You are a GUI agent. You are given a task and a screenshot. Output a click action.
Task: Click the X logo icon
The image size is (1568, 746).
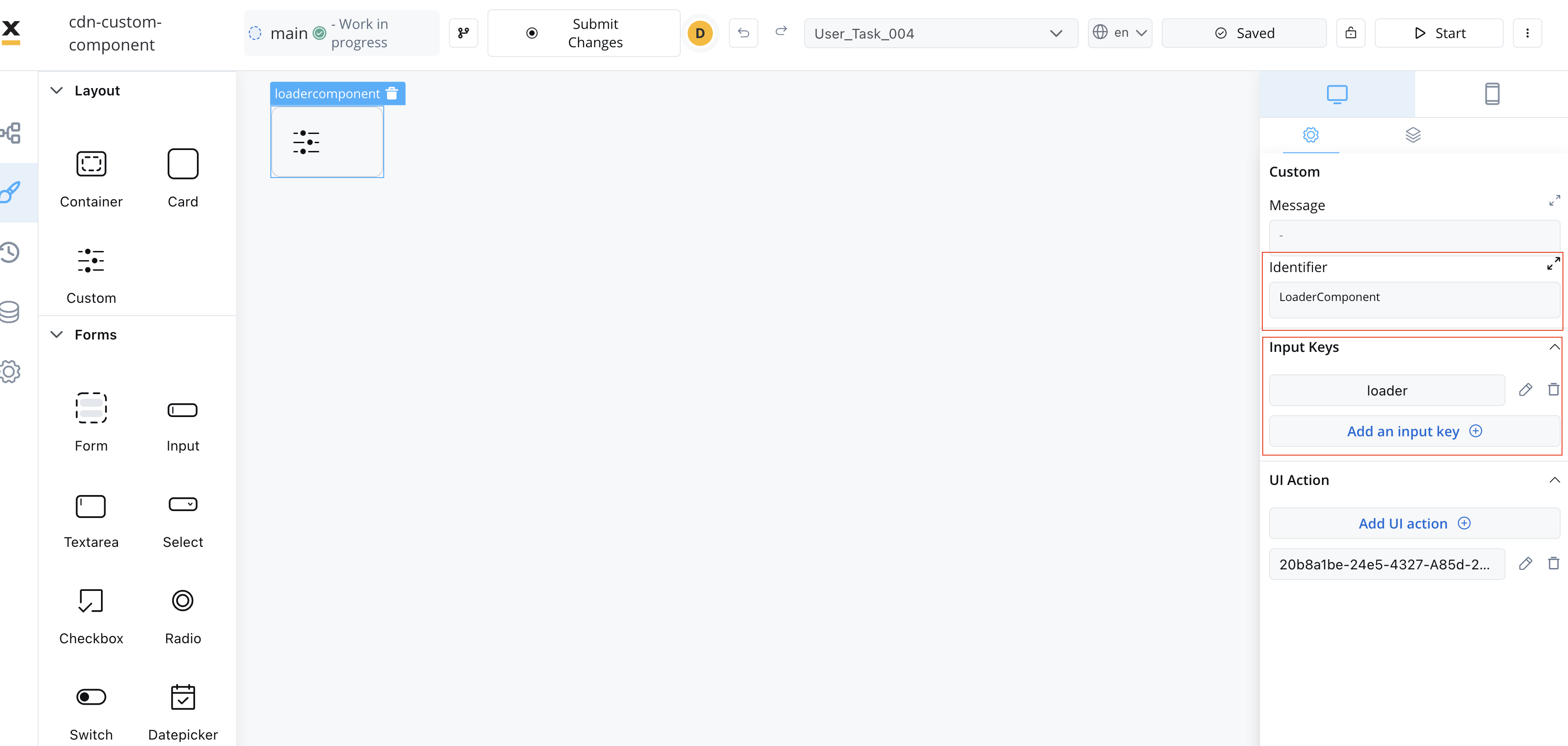point(11,32)
